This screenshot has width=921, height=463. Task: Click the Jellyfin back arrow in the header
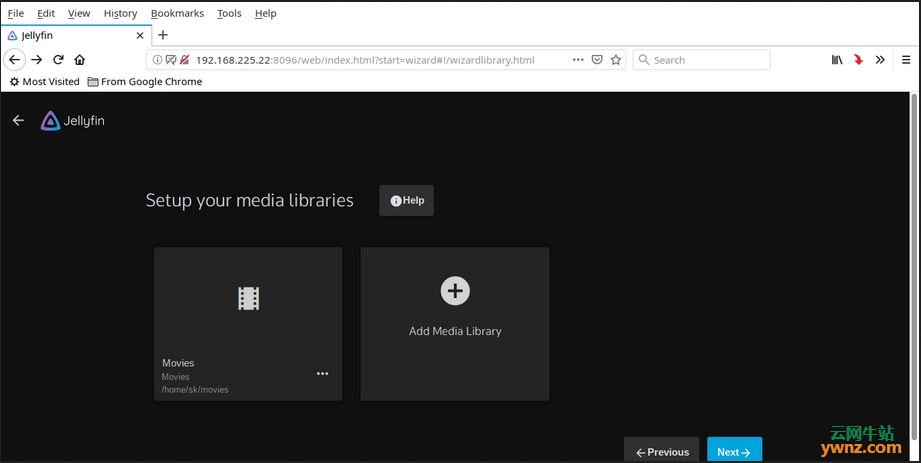pos(18,120)
